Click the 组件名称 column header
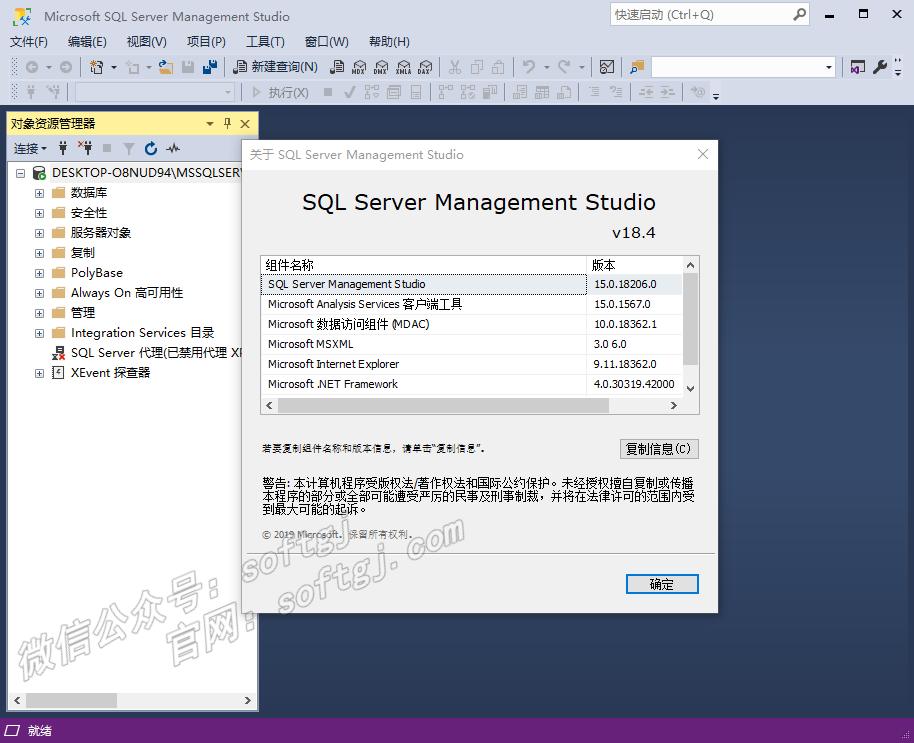 pos(423,265)
